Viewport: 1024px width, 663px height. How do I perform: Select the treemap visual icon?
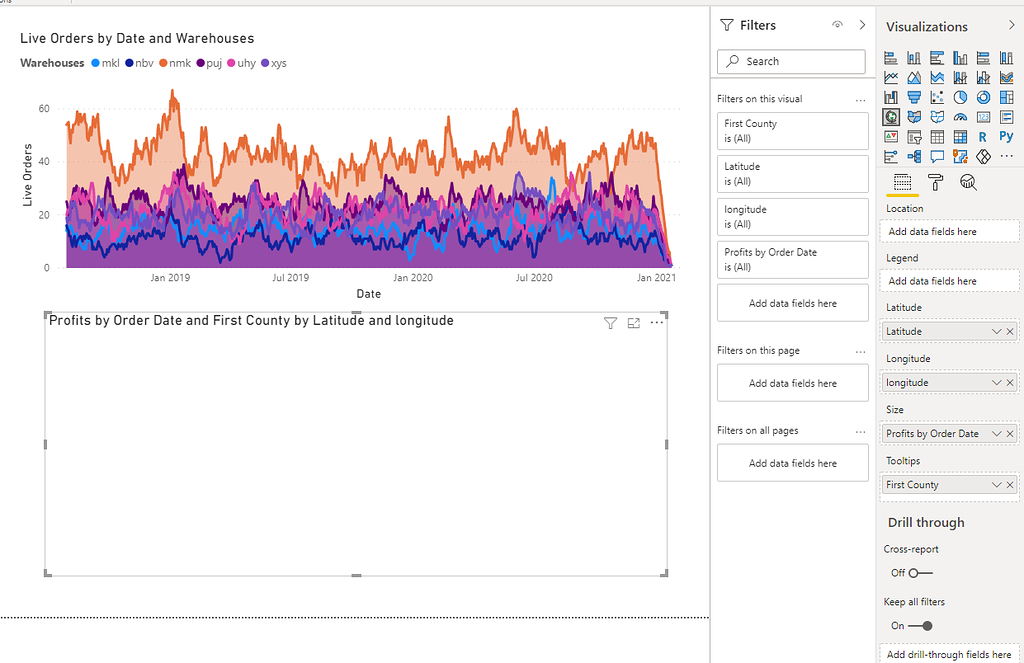click(1006, 97)
